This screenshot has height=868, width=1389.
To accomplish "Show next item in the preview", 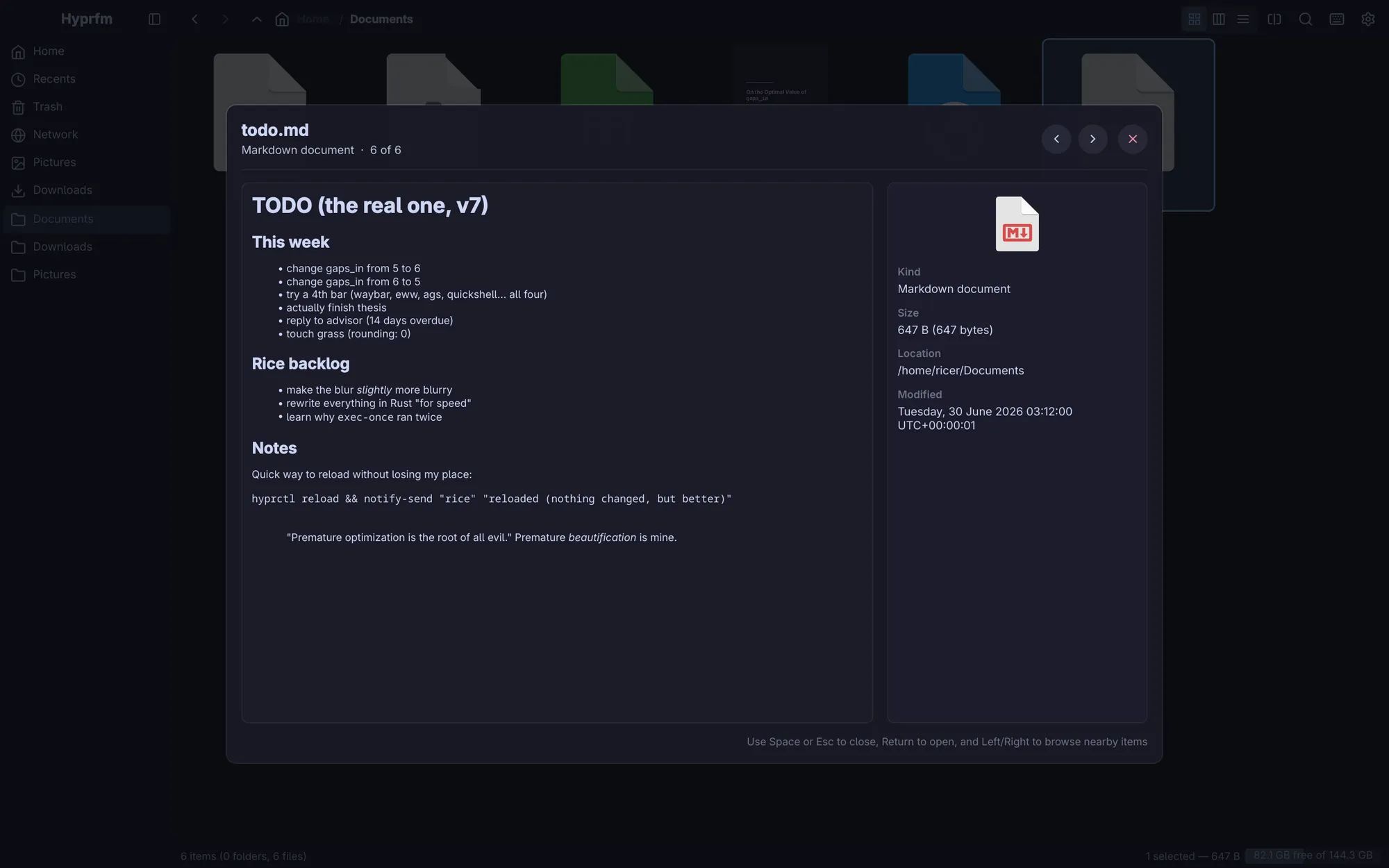I will pos(1092,139).
